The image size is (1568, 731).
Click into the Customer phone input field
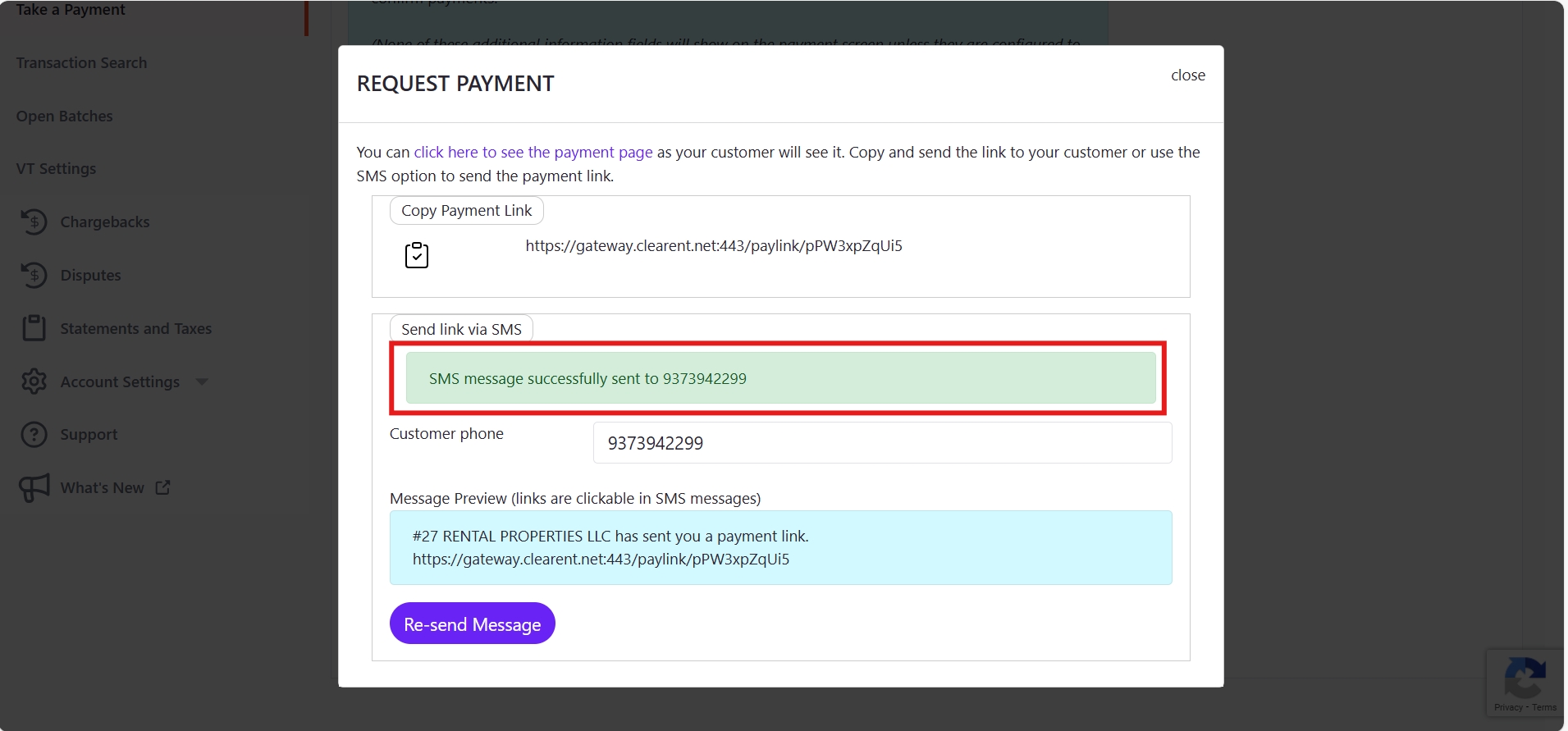[882, 443]
